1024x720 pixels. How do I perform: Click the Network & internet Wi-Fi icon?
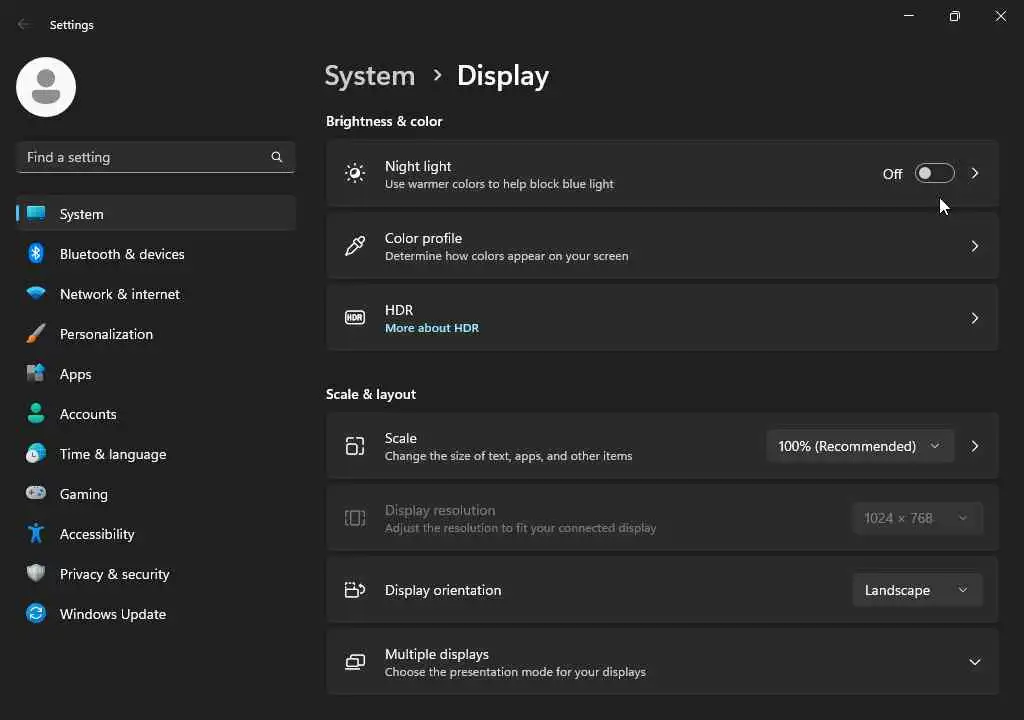pos(36,294)
